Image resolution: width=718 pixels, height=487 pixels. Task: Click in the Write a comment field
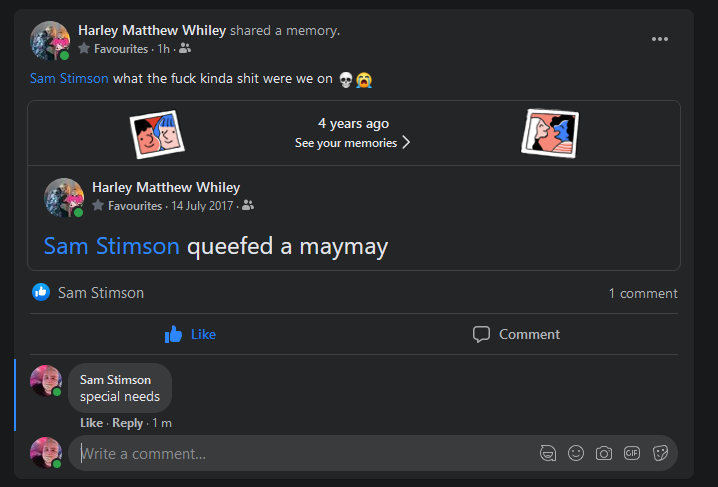302,453
